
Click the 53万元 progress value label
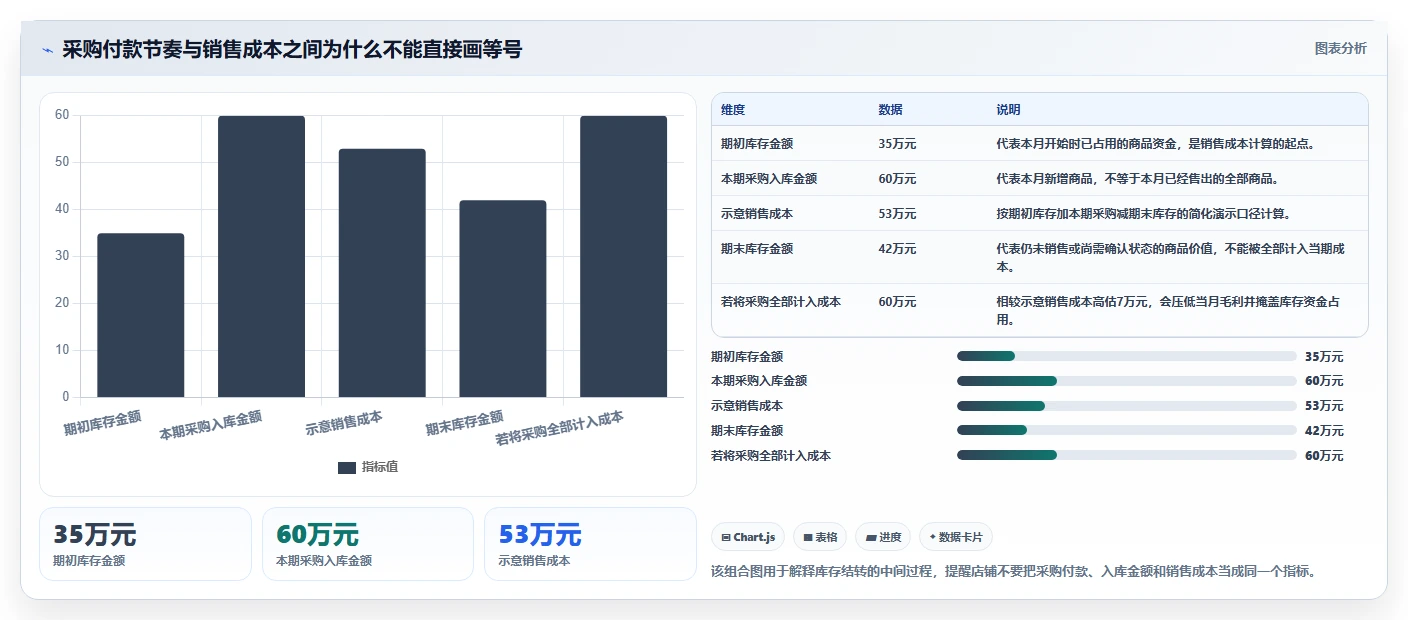coord(1324,406)
